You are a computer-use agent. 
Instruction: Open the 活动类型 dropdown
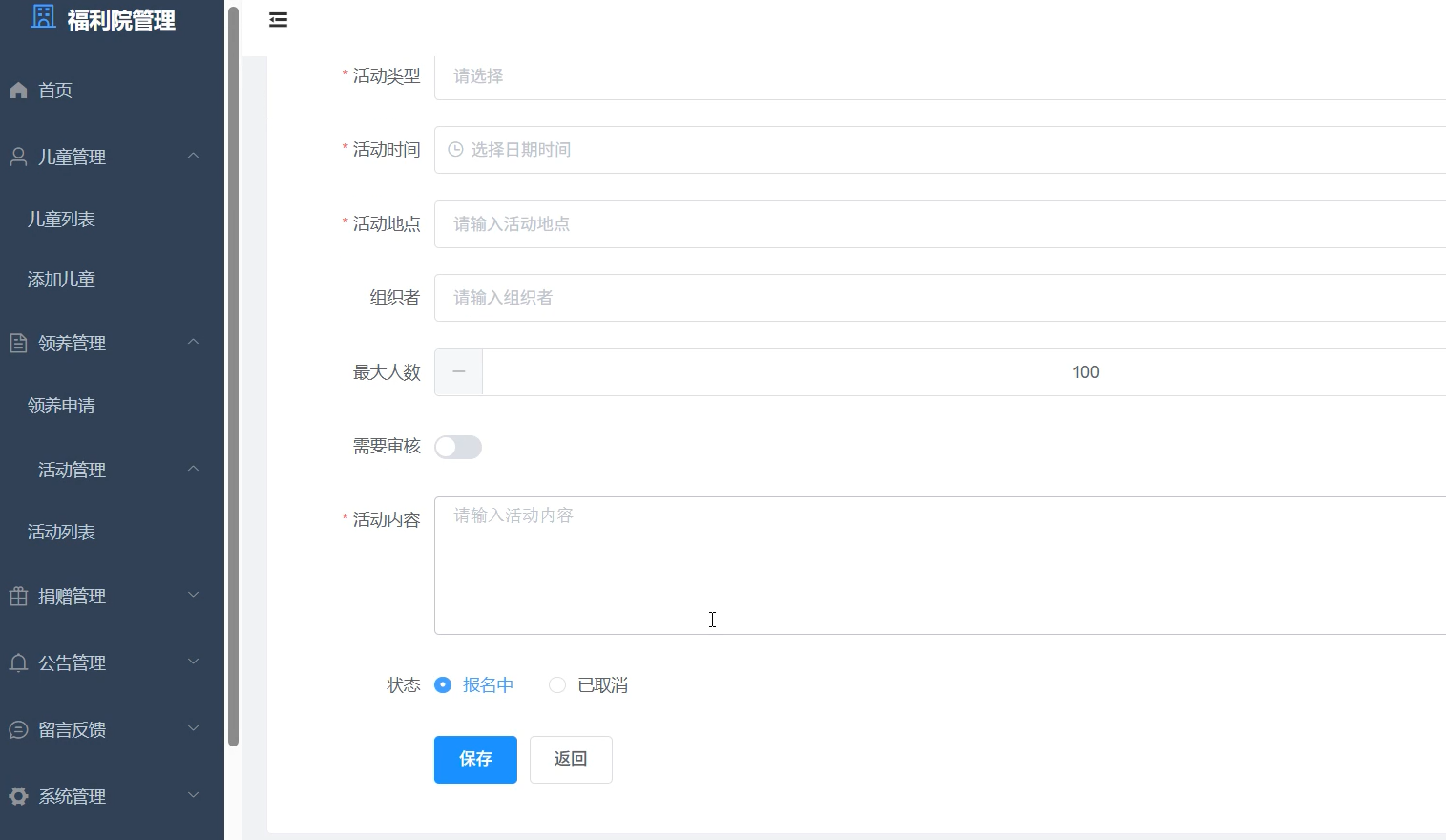pos(940,76)
